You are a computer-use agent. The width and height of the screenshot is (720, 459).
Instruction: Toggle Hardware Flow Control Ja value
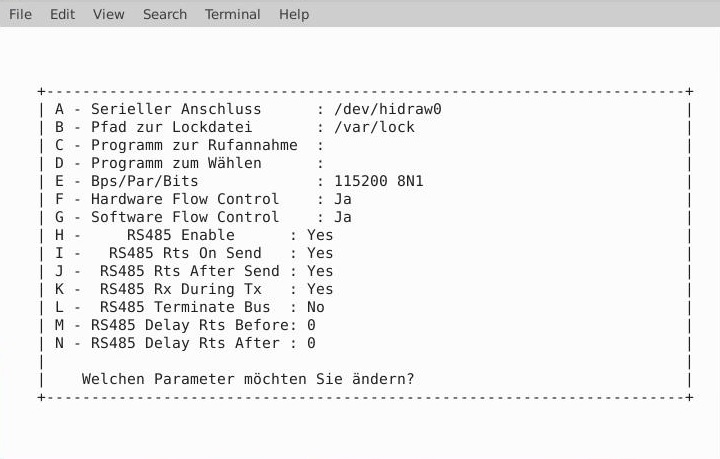343,199
